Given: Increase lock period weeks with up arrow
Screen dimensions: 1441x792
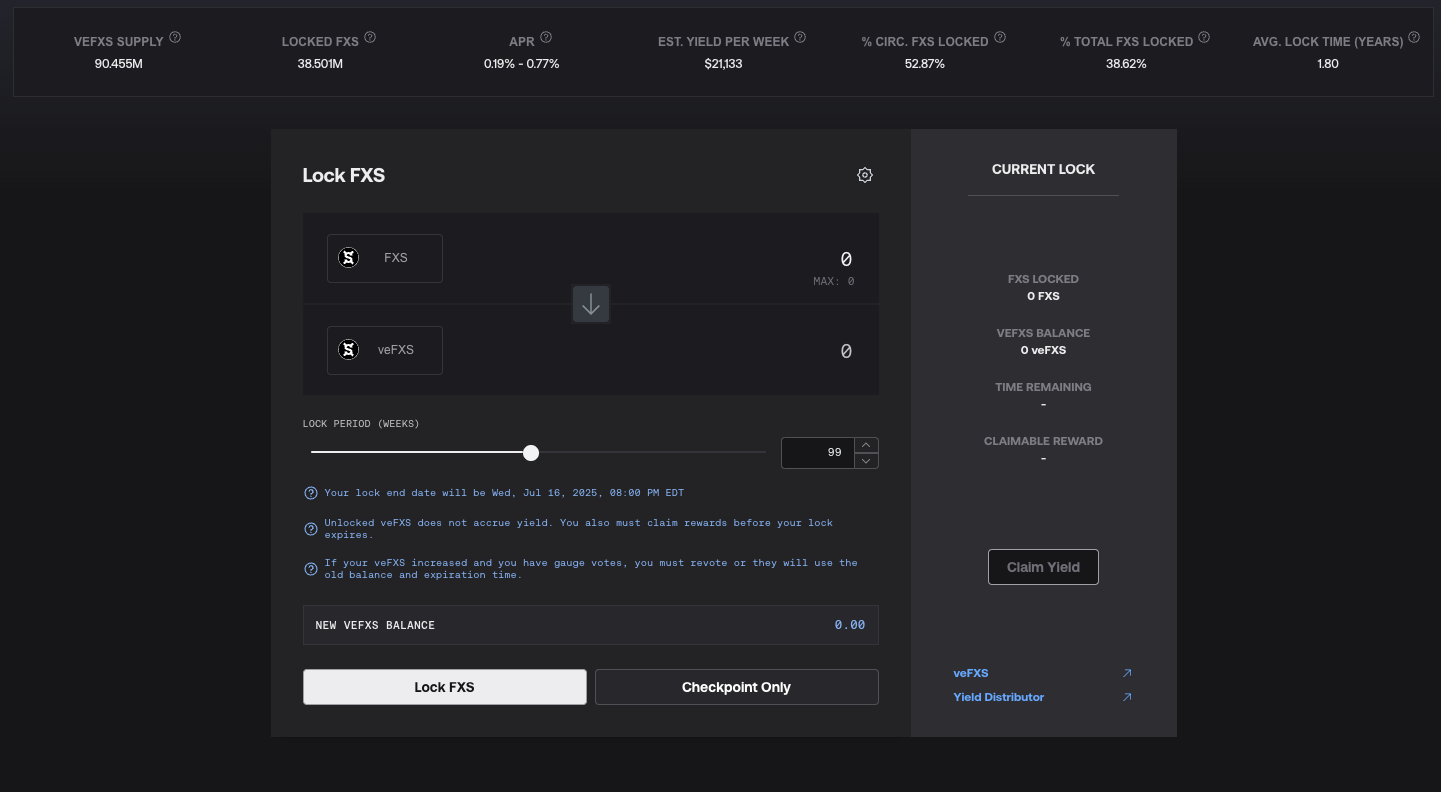Looking at the screenshot, I should (x=867, y=445).
